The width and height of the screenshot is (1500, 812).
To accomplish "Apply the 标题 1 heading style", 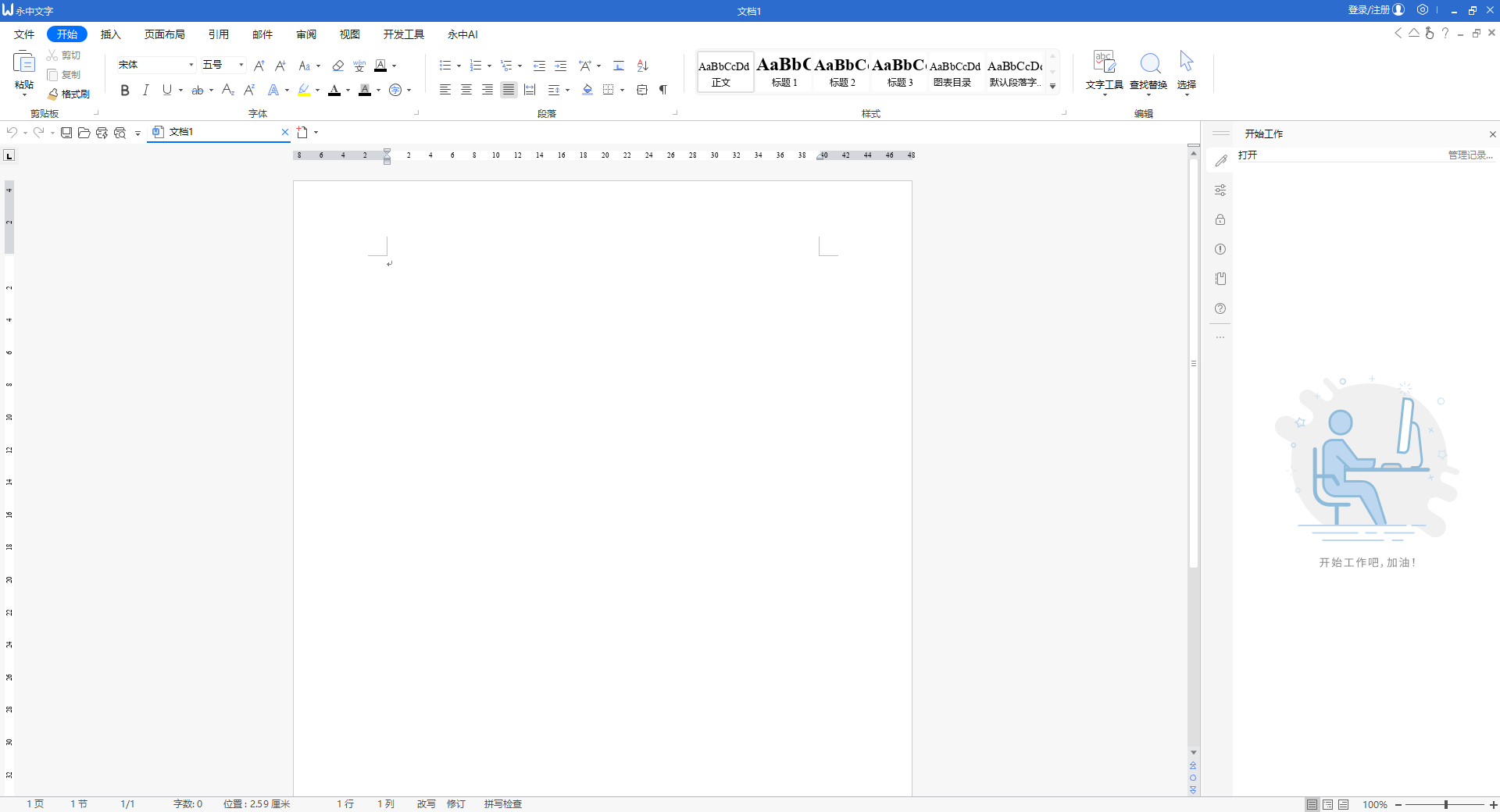I will [x=784, y=72].
